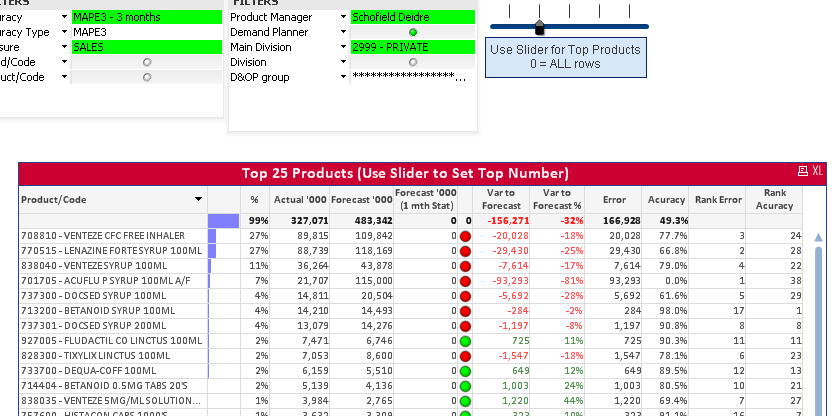This screenshot has width=840, height=416.
Task: Click scroll-up arrow of the table
Action: click(819, 237)
